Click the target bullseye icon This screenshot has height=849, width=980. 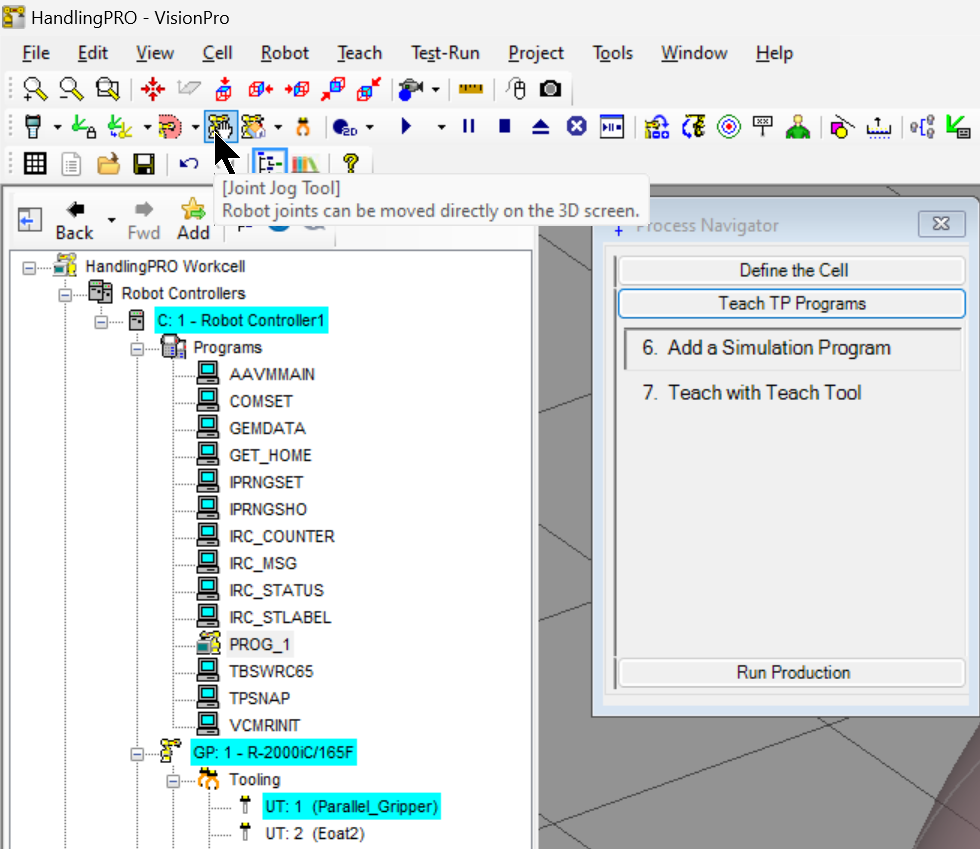click(729, 127)
